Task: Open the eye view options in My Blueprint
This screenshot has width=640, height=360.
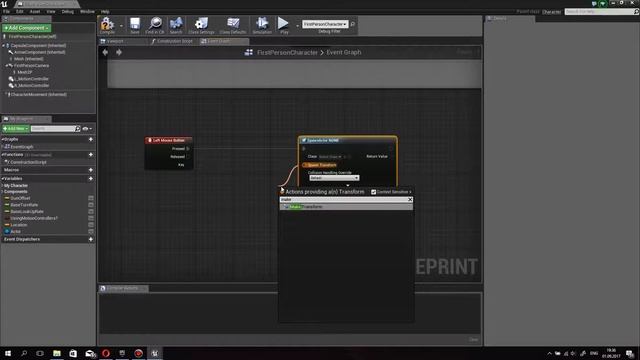Action: point(87,129)
